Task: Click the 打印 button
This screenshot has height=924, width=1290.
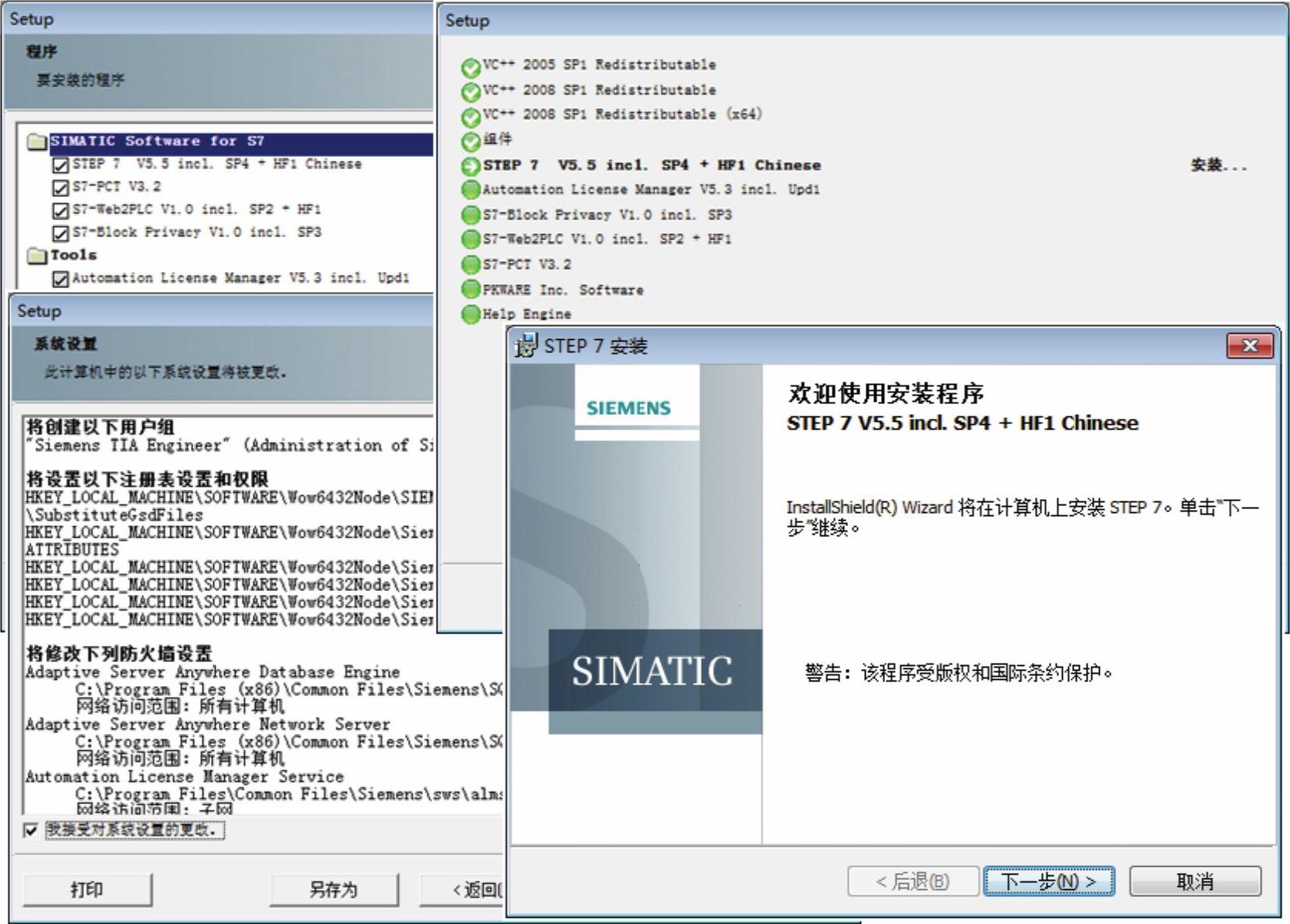Action: pyautogui.click(x=87, y=890)
